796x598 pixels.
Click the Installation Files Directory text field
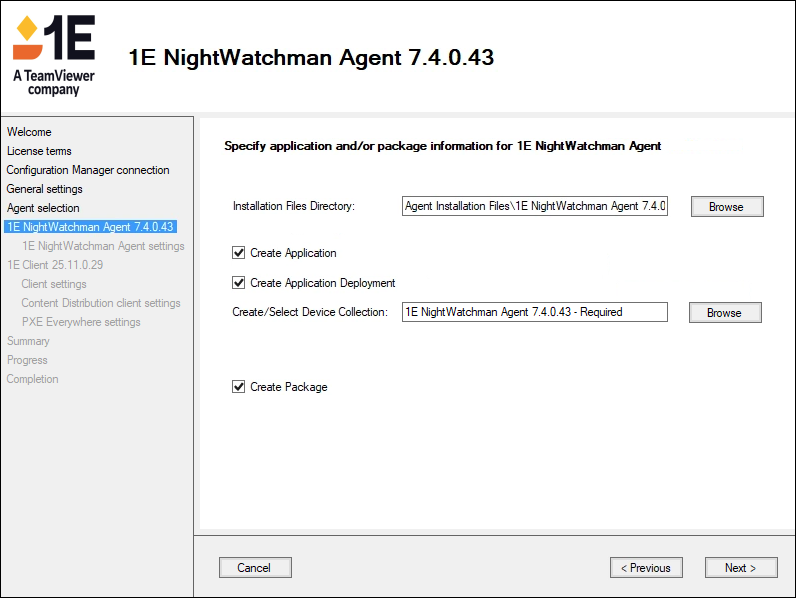click(x=534, y=206)
